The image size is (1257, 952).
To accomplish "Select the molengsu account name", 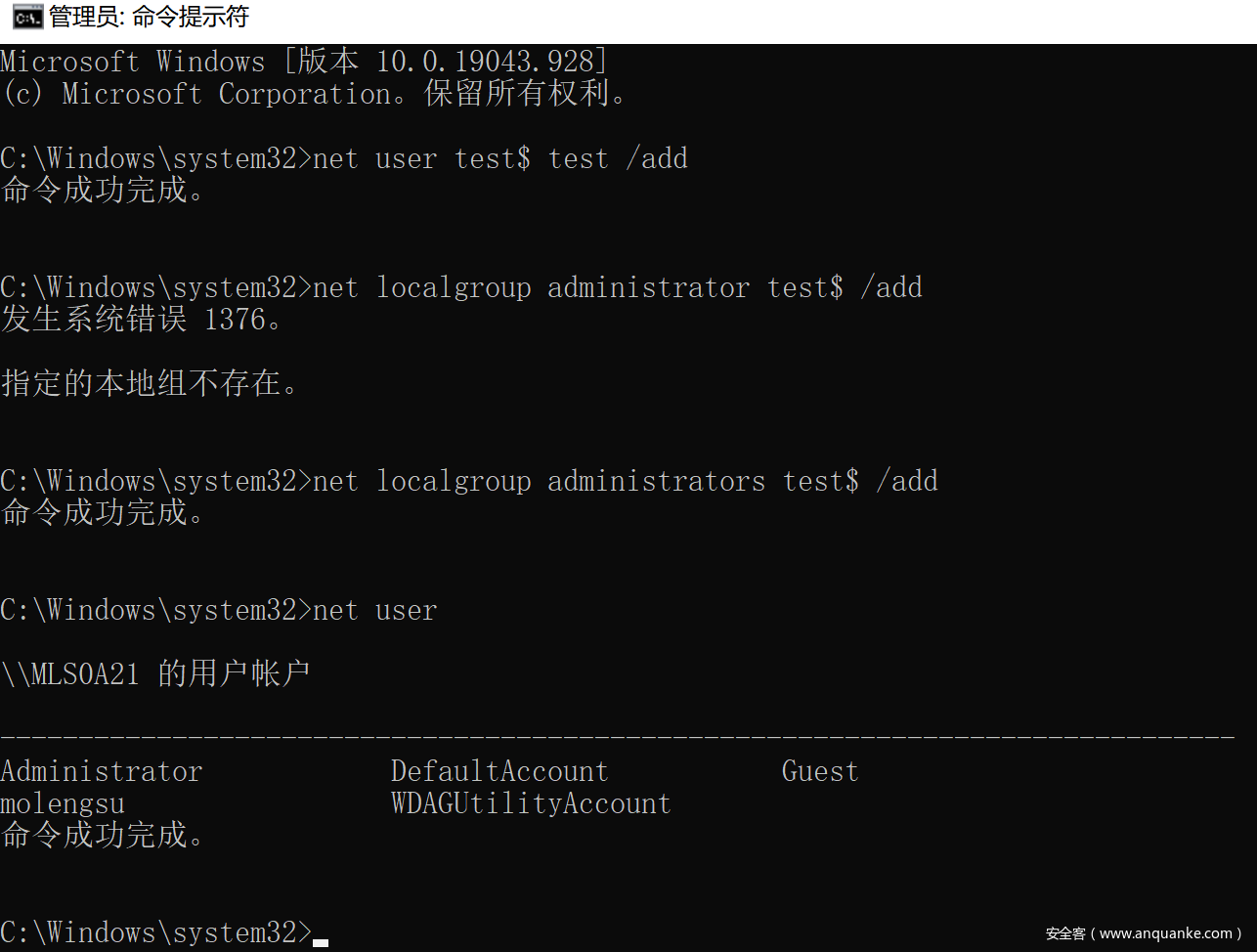I will coord(63,803).
